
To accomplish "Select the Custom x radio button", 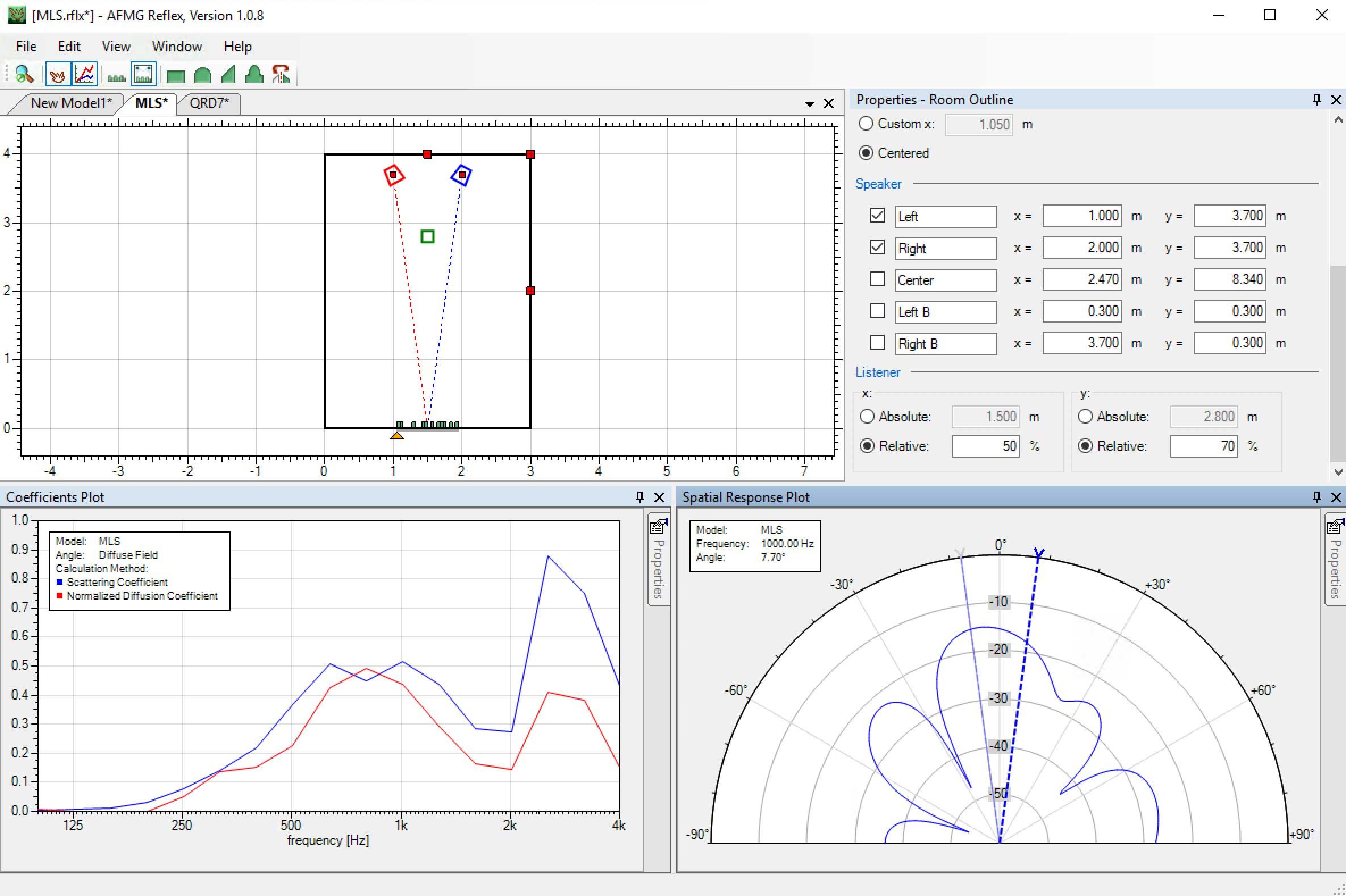I will (867, 123).
